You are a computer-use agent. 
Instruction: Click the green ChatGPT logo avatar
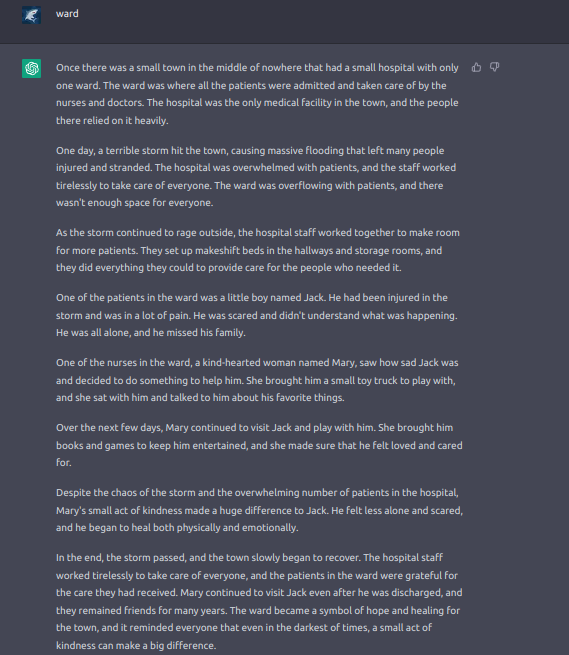(x=31, y=68)
